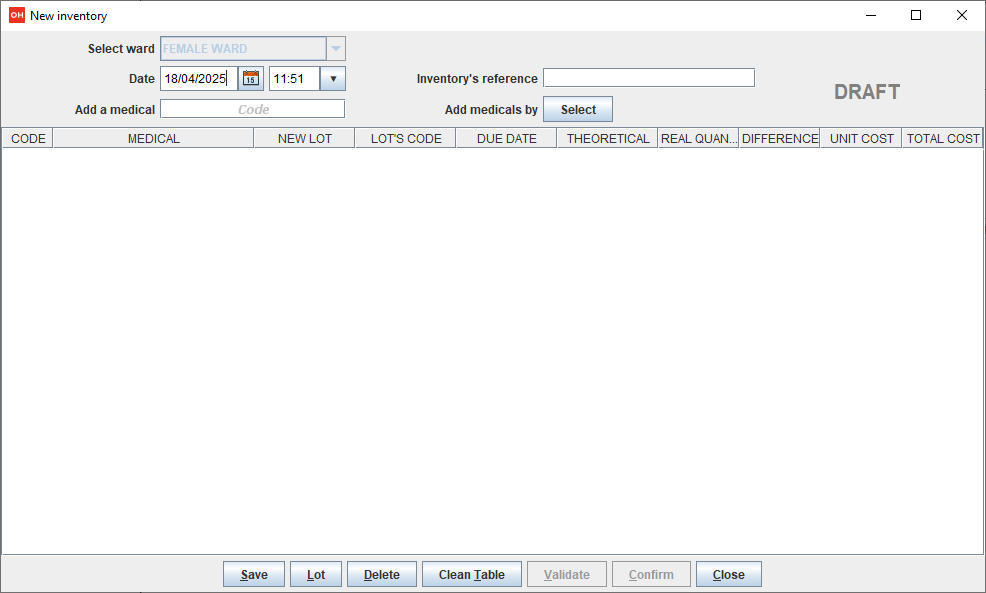This screenshot has height=593, width=986.
Task: Click the CODE column header
Action: [27, 139]
